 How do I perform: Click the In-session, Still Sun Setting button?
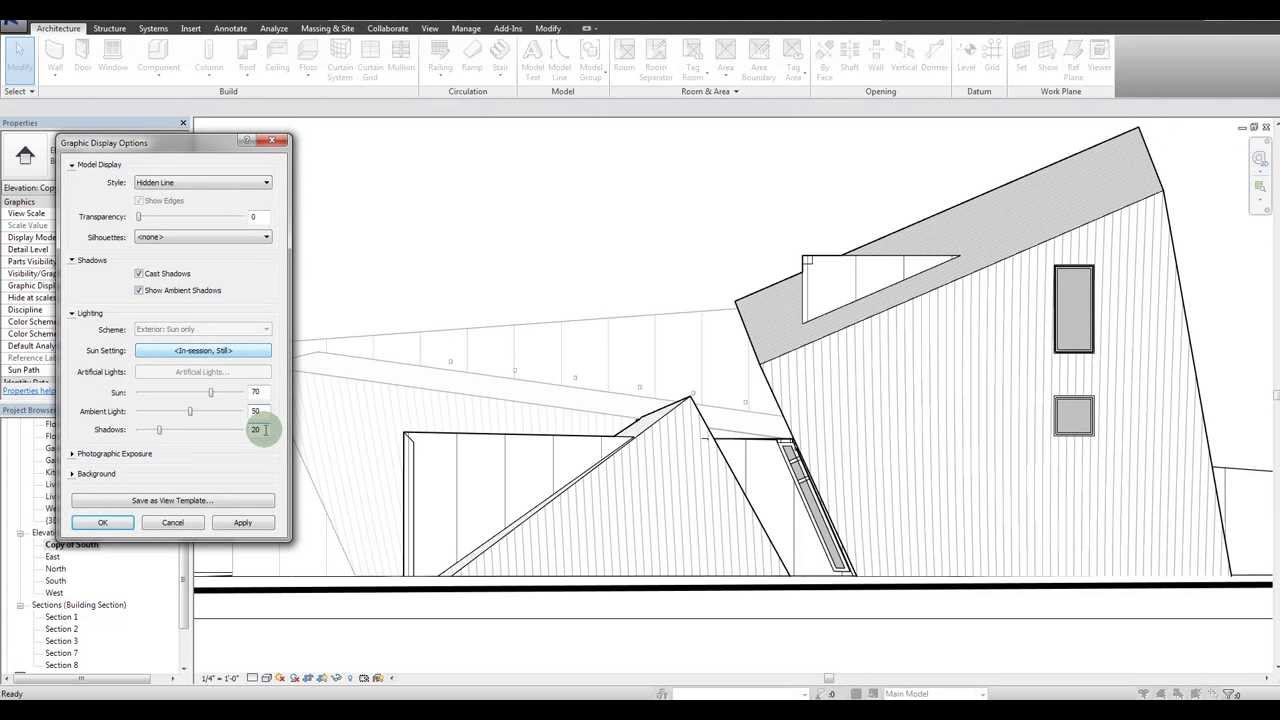[x=203, y=350]
